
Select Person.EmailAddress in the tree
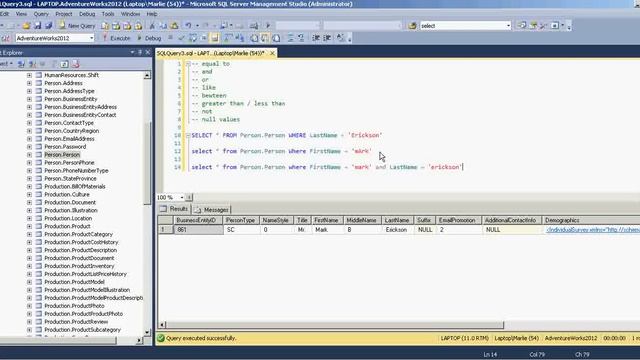point(69,139)
